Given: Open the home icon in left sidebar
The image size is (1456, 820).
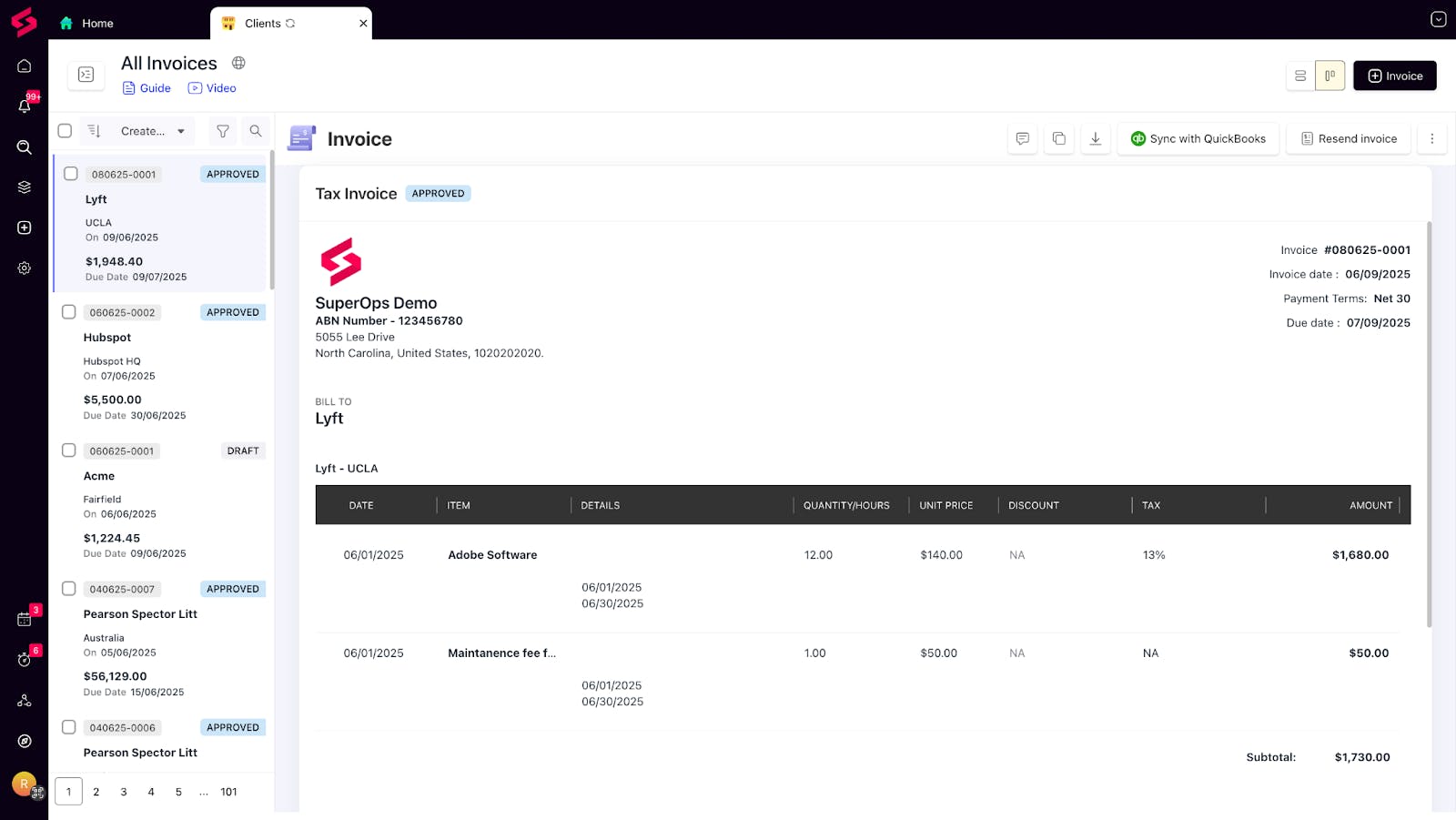Looking at the screenshot, I should pyautogui.click(x=25, y=66).
